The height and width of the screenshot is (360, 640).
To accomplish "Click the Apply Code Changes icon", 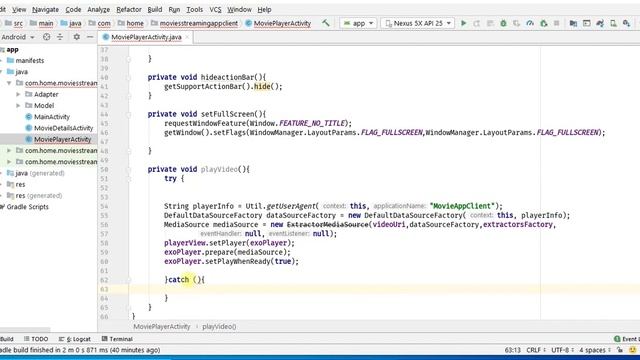I will point(490,23).
